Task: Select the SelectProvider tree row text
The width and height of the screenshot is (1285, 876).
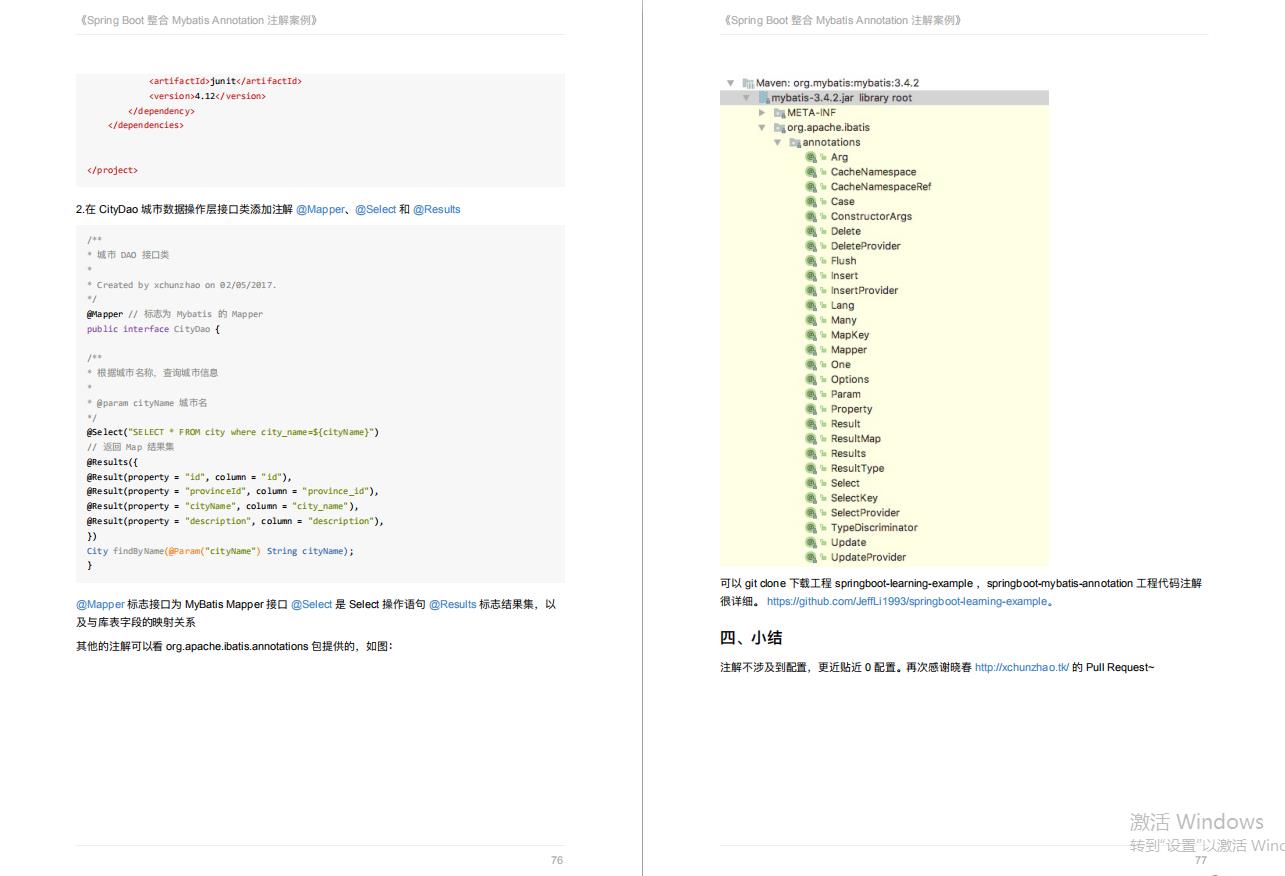Action: coord(865,513)
